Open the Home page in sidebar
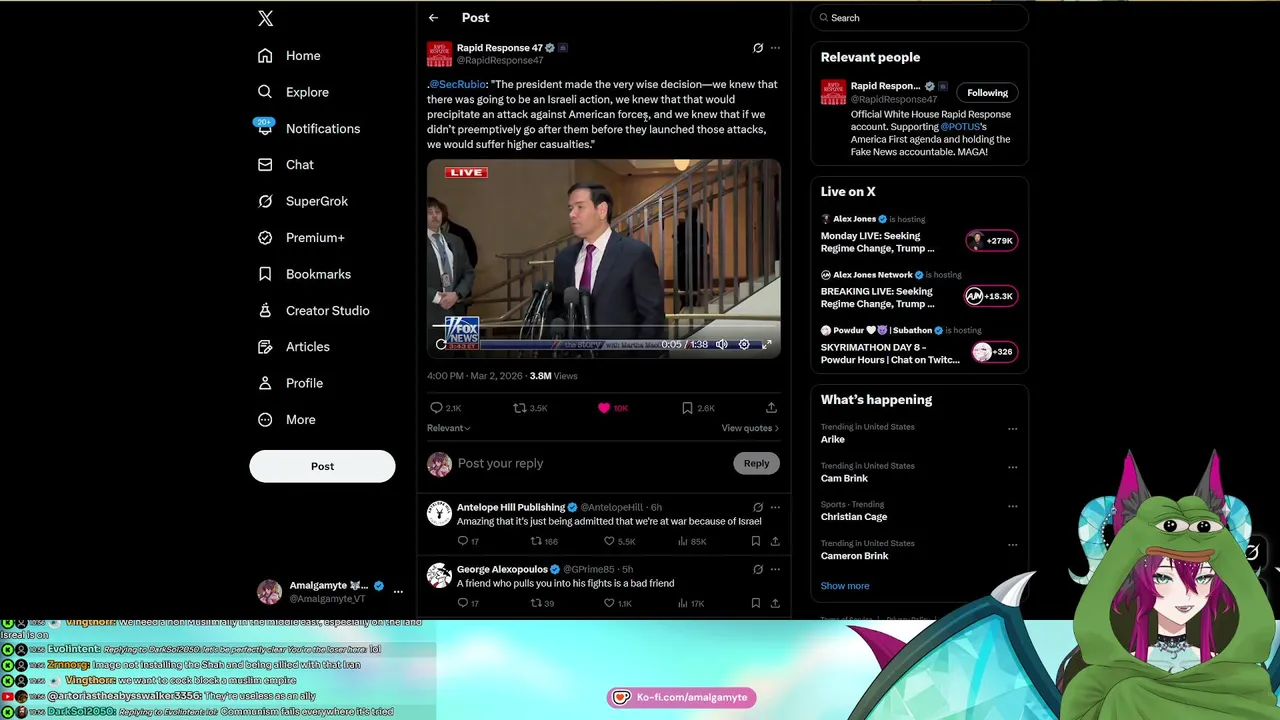1280x720 pixels. (x=289, y=56)
